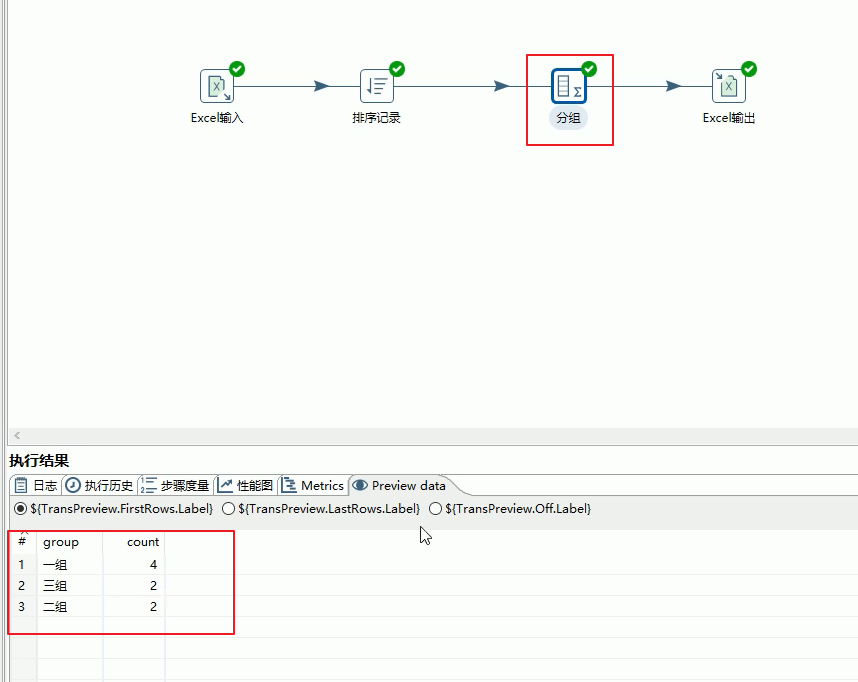Click the green checkmark on Excel输入 step

pos(237,69)
